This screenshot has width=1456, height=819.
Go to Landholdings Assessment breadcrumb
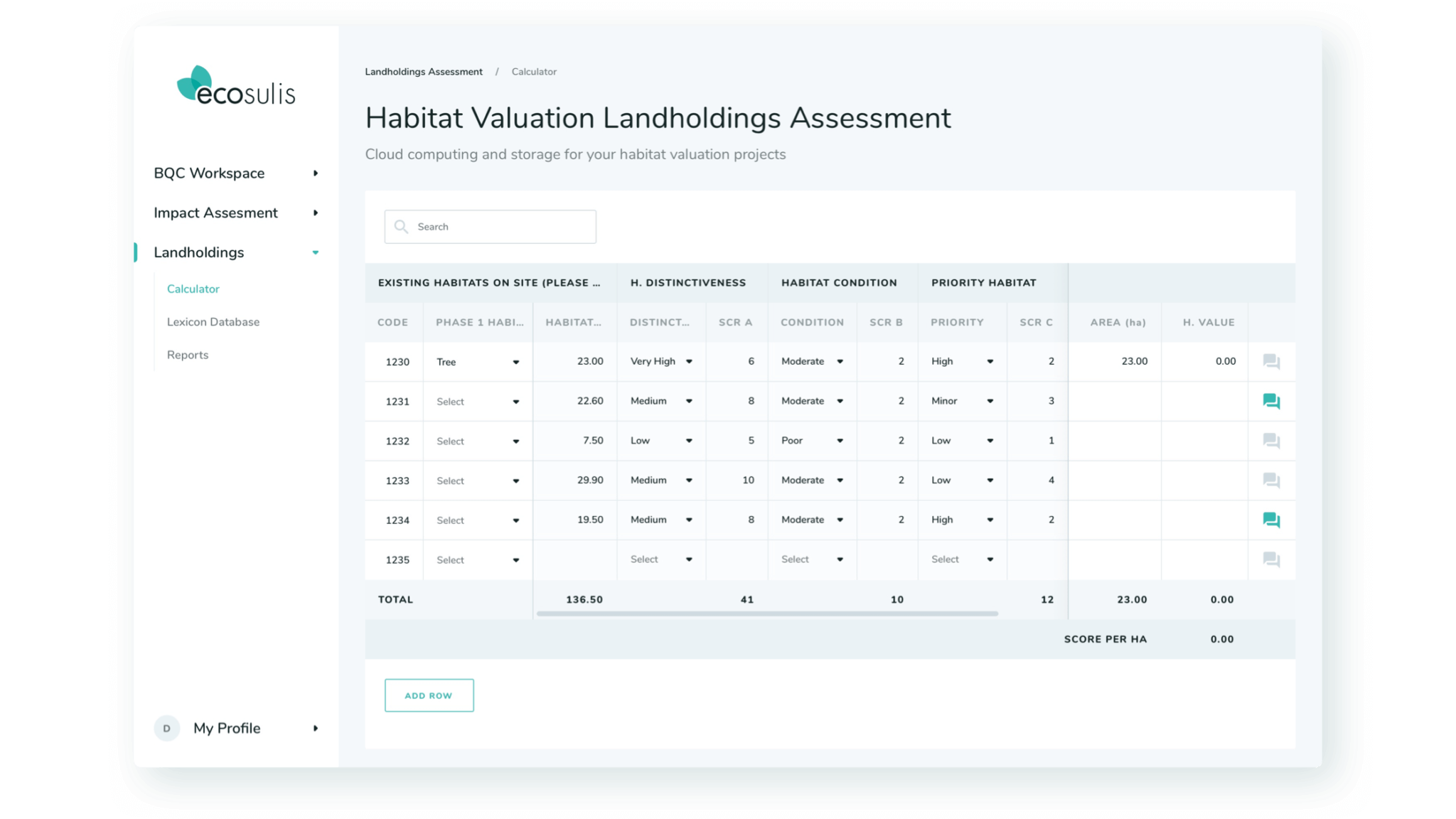tap(424, 72)
